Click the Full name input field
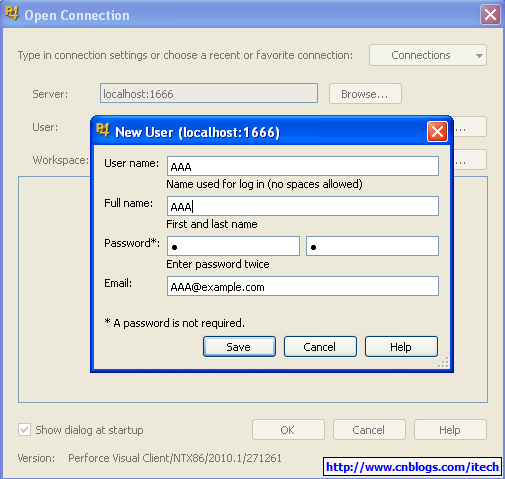The image size is (505, 479). click(x=303, y=206)
